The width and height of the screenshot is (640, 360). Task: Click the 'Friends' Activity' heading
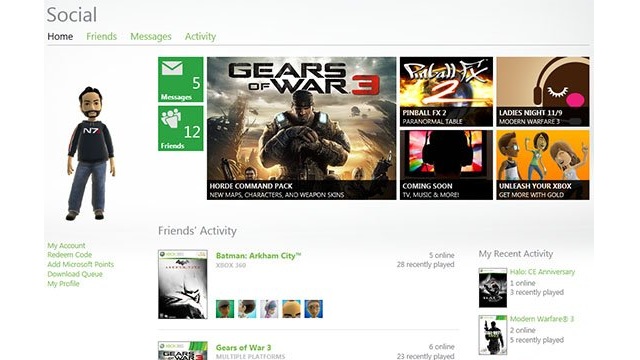coord(197,231)
